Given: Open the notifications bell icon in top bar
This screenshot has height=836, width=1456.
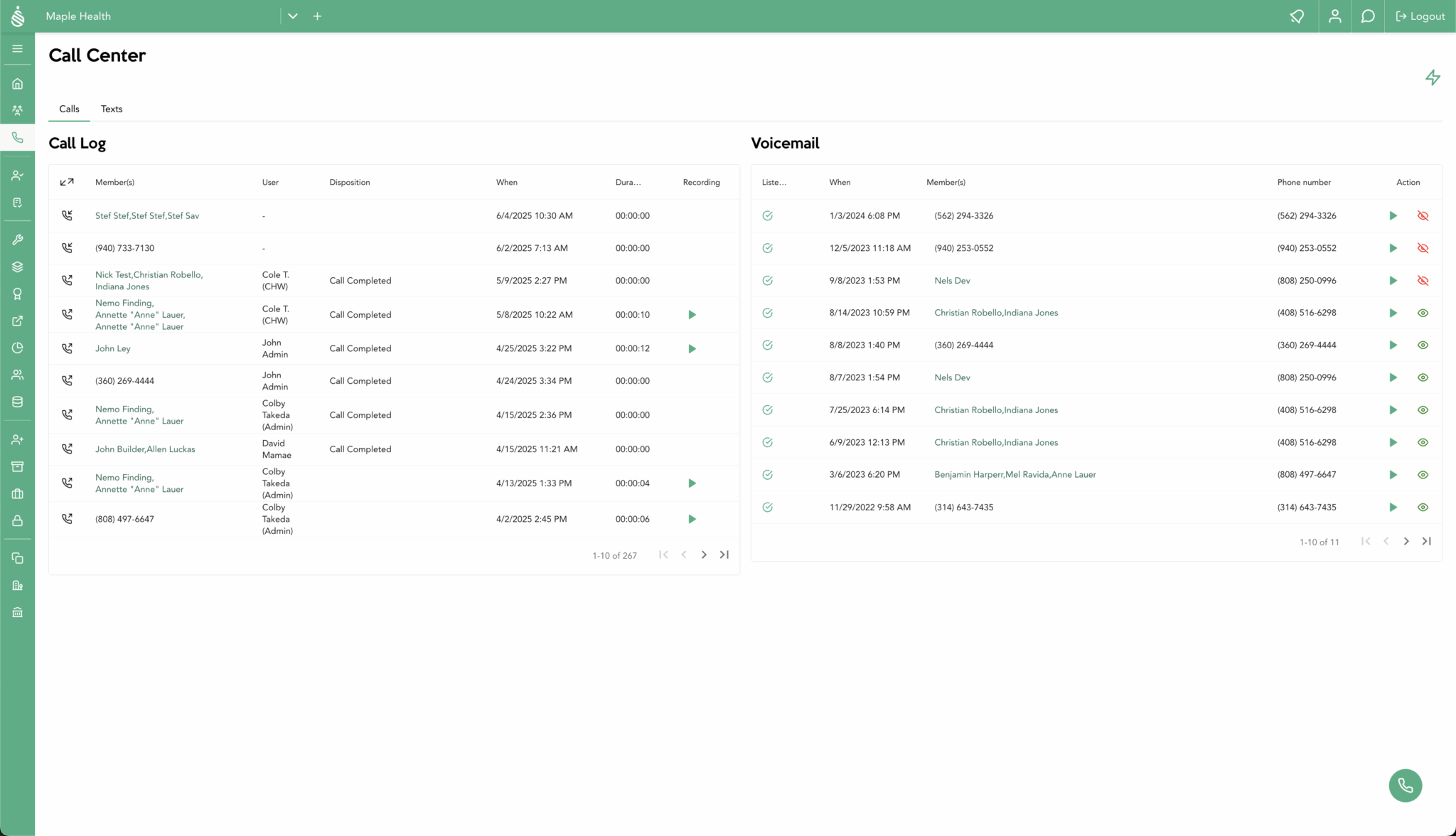Looking at the screenshot, I should (1297, 16).
